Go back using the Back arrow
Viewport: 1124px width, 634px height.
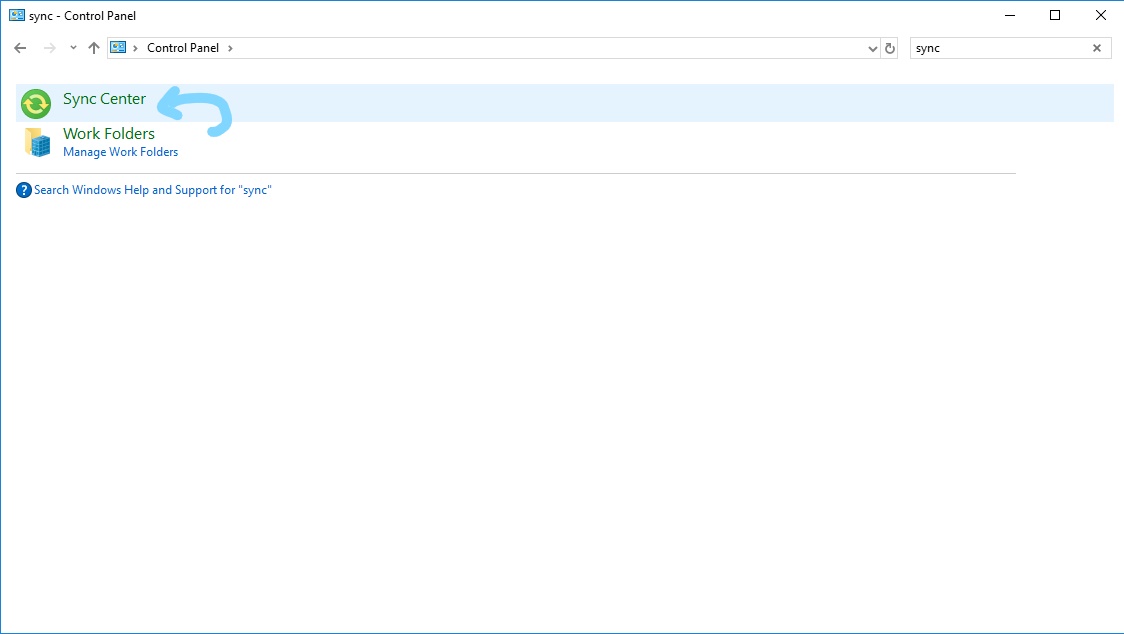tap(20, 48)
